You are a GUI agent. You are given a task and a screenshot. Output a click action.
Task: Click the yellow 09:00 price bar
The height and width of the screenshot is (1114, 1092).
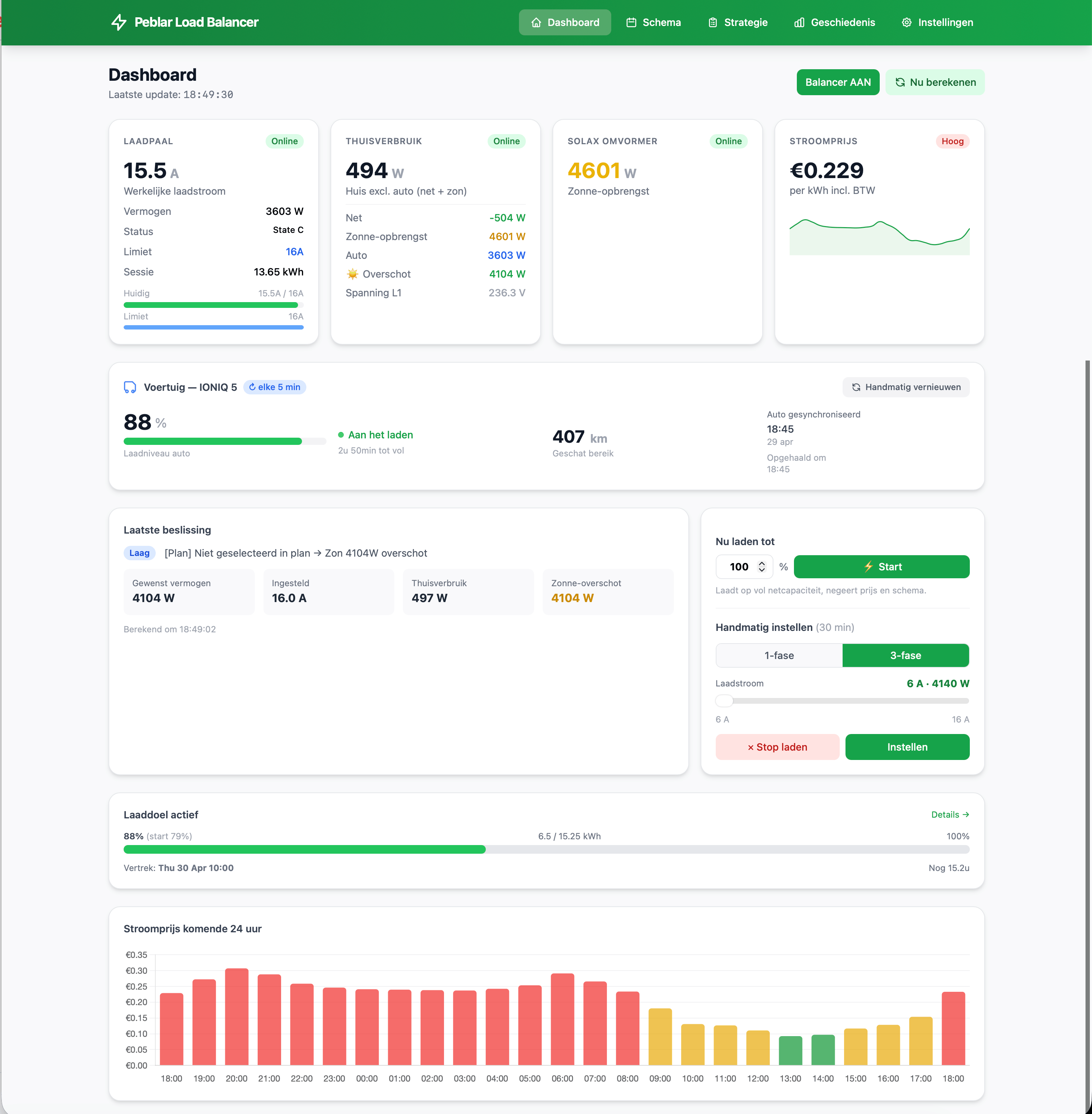pyautogui.click(x=660, y=1037)
